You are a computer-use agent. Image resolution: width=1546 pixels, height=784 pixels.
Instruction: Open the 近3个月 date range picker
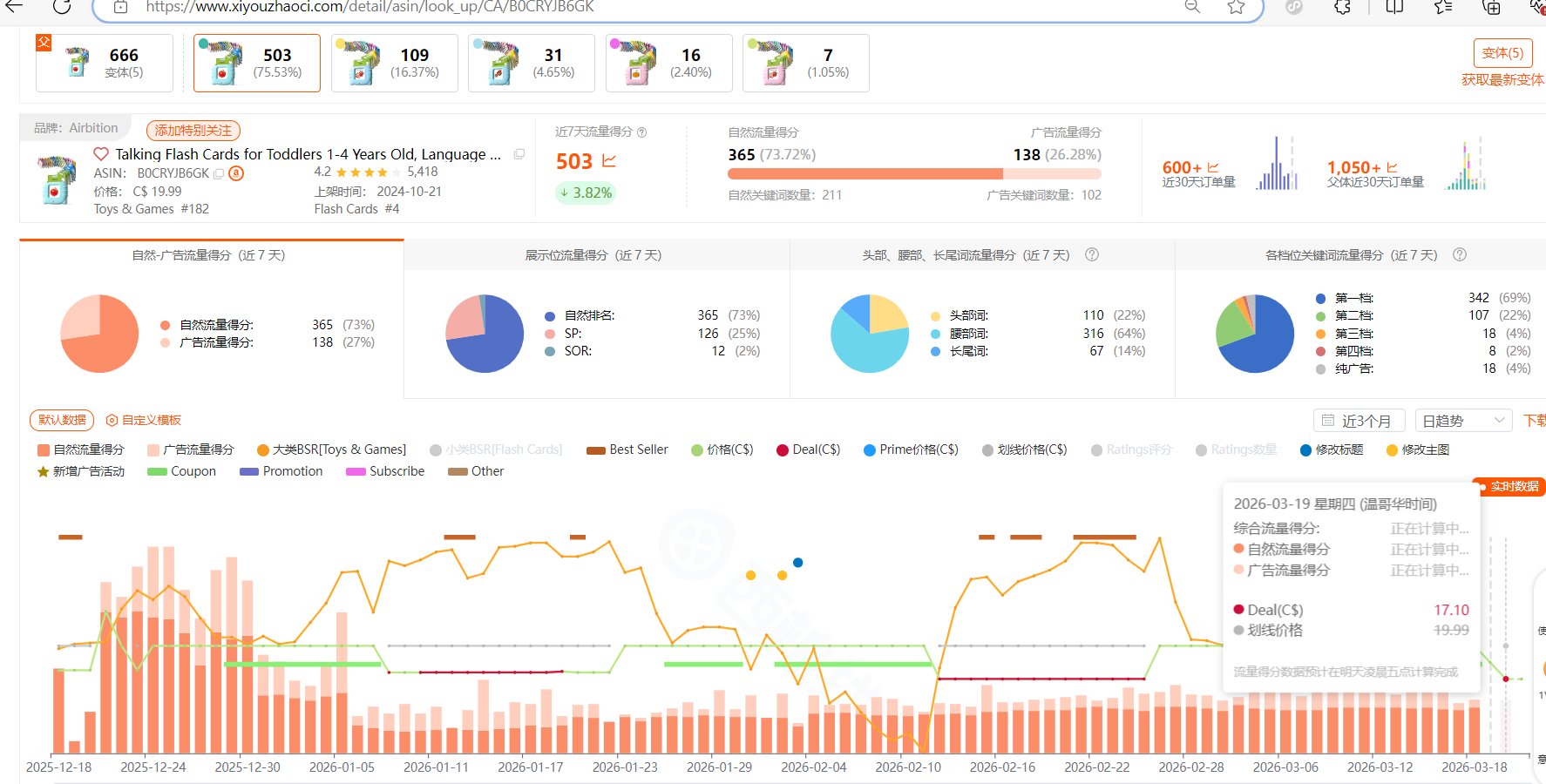(1358, 421)
